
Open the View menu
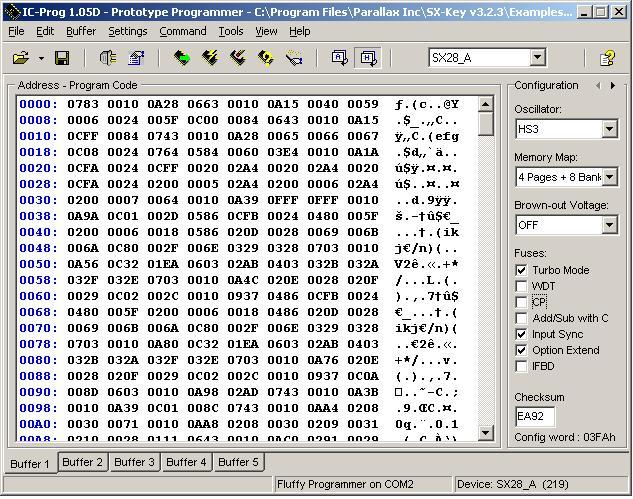266,31
